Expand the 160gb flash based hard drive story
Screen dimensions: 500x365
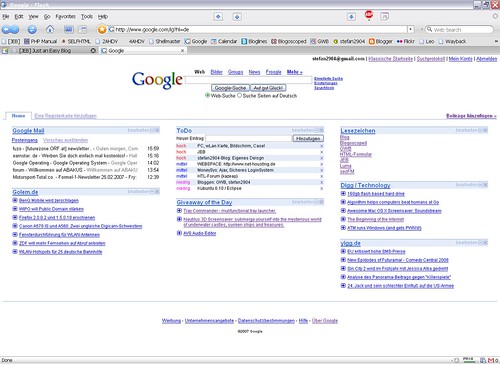pyautogui.click(x=343, y=194)
